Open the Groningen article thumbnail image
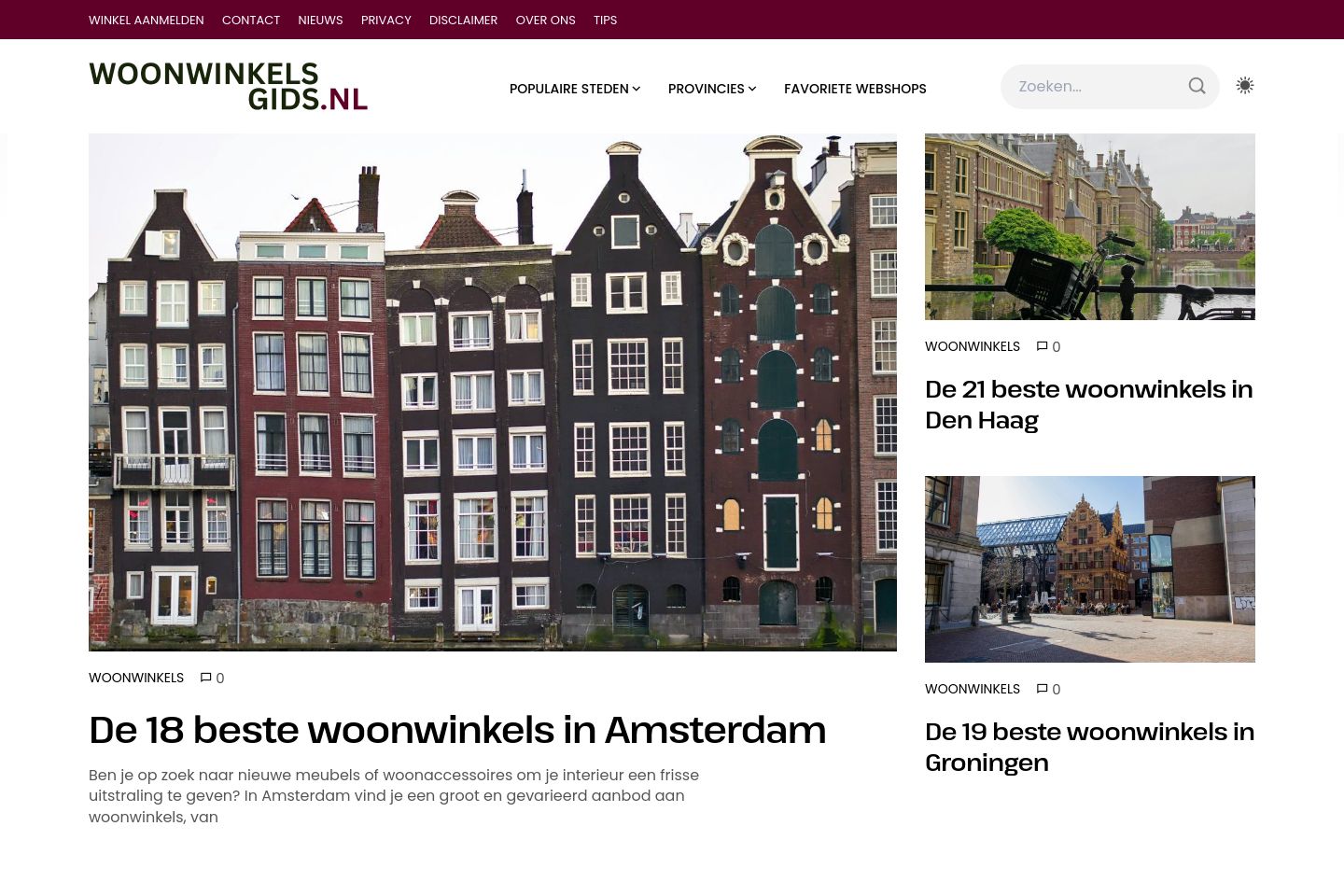1344x896 pixels. pos(1089,569)
